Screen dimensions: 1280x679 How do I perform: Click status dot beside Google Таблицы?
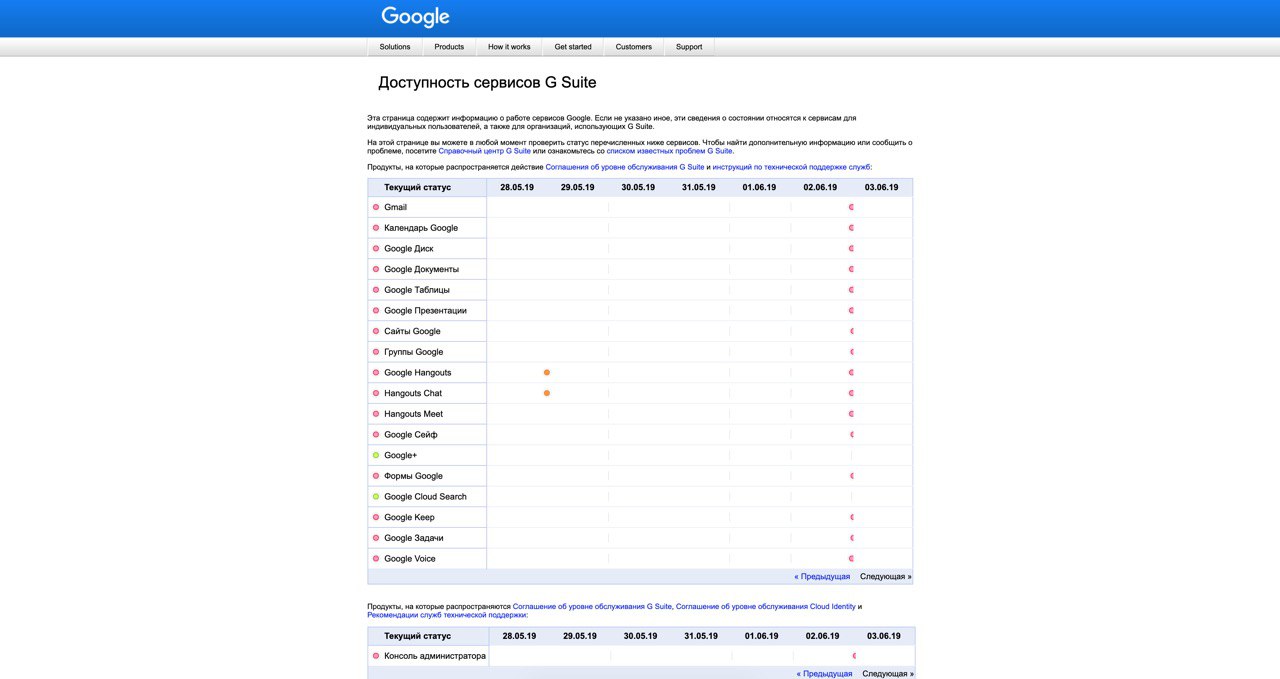[x=376, y=290]
